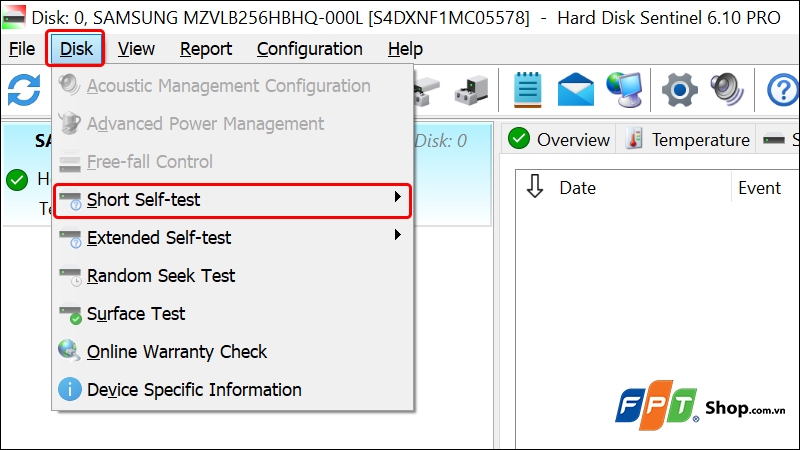Screen dimensions: 800x450
Task: Click the blue question mark help icon
Action: pyautogui.click(x=783, y=90)
